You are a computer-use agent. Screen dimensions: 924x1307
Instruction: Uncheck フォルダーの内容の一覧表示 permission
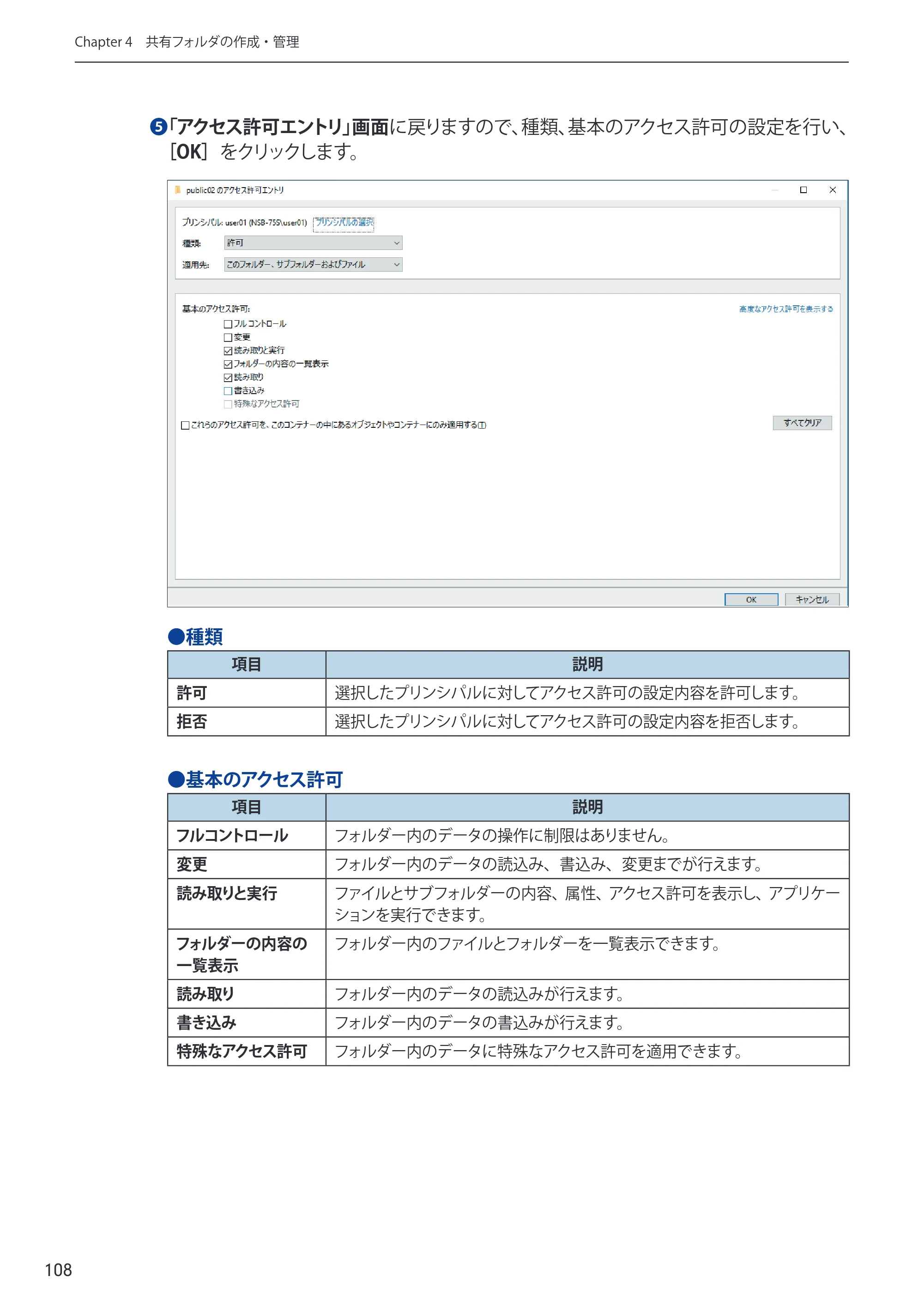(x=228, y=365)
